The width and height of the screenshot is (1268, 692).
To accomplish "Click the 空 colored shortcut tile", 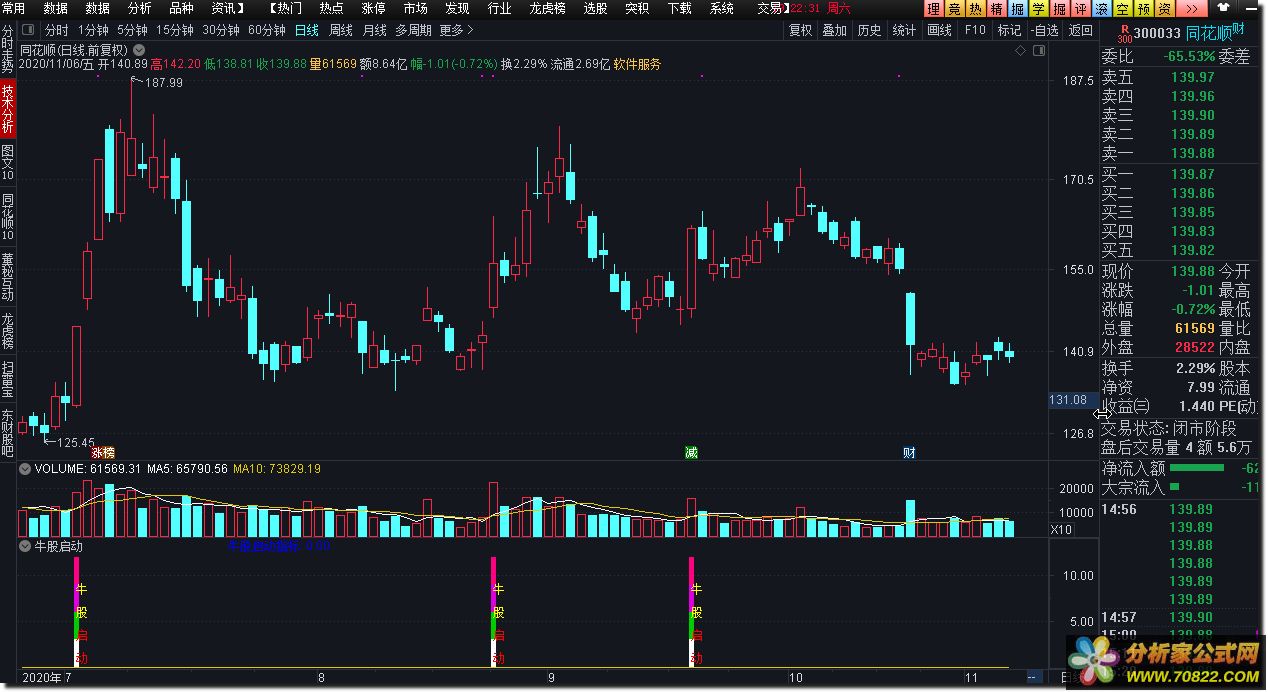I will tap(1122, 8).
